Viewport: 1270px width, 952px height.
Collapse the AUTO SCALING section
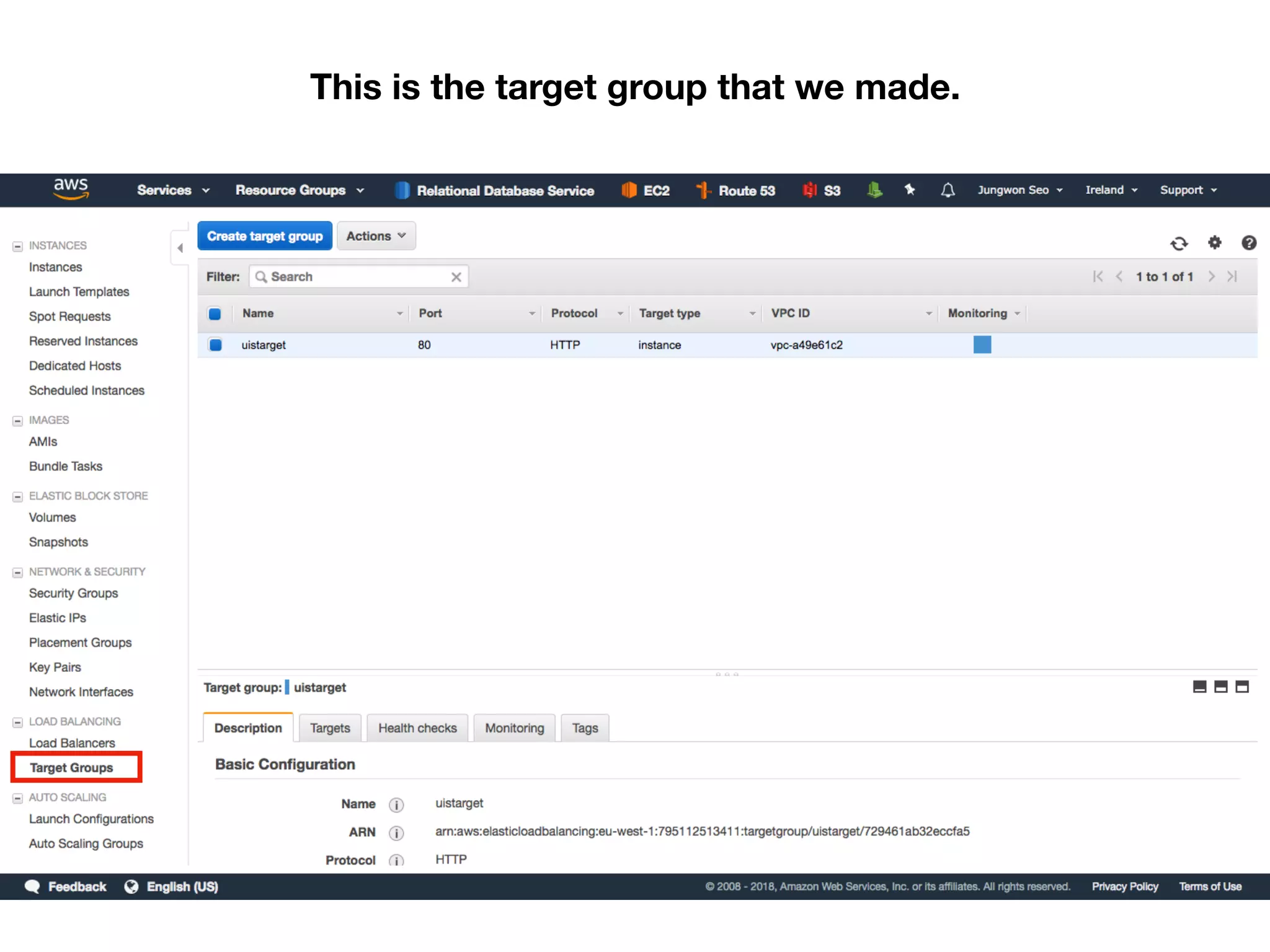(x=18, y=798)
